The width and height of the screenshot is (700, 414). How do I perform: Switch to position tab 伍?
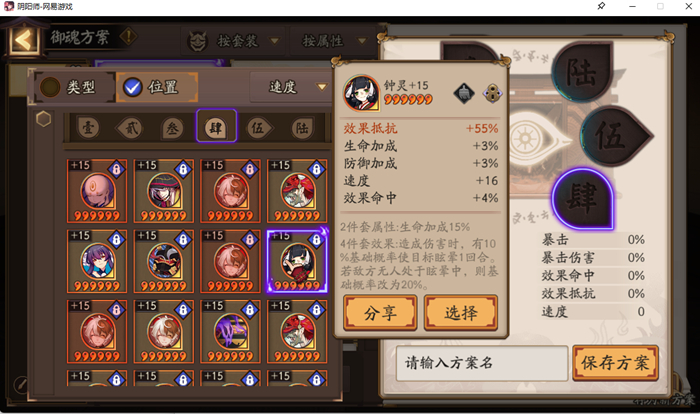[x=258, y=128]
